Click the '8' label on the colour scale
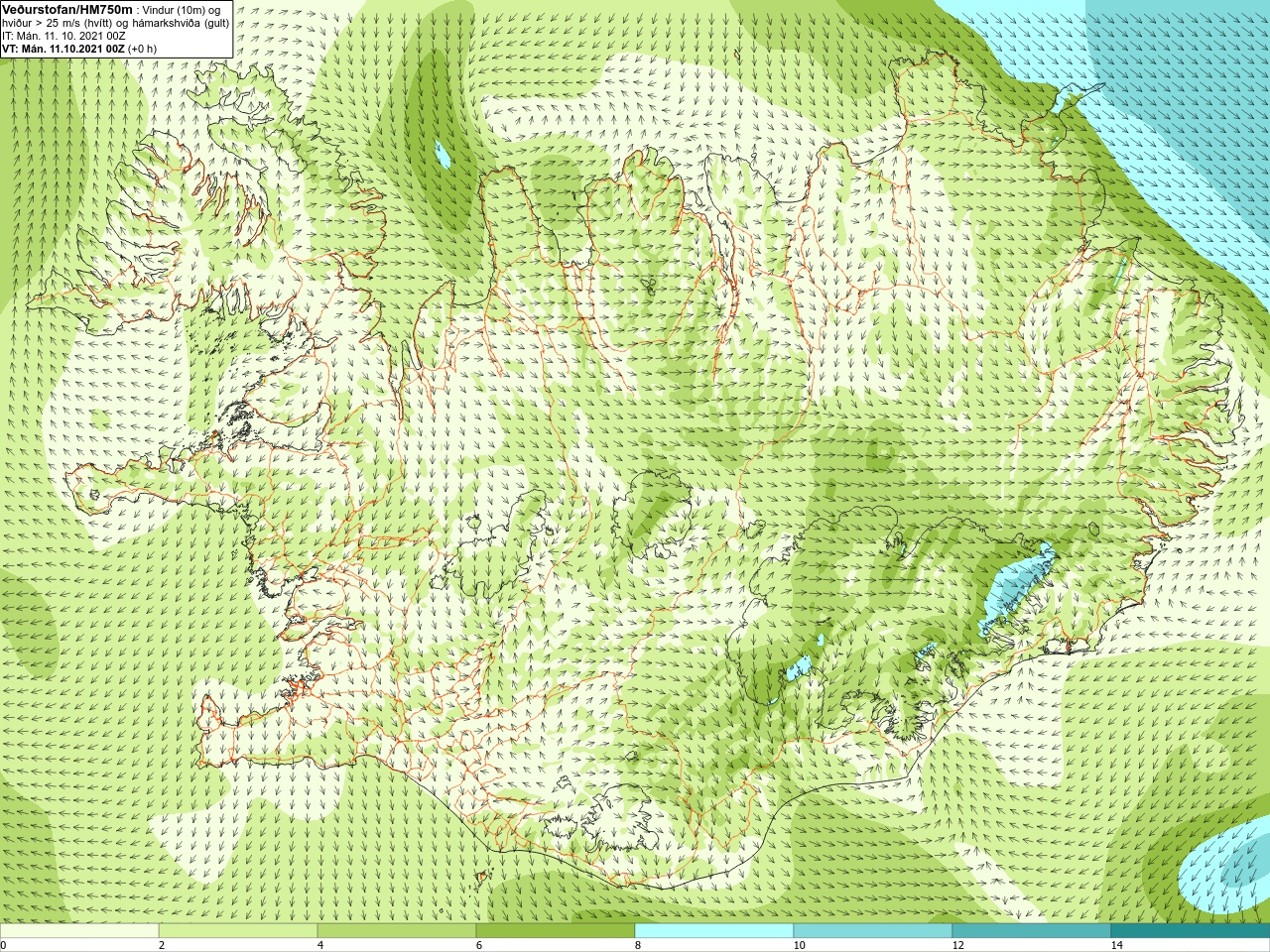 click(638, 945)
